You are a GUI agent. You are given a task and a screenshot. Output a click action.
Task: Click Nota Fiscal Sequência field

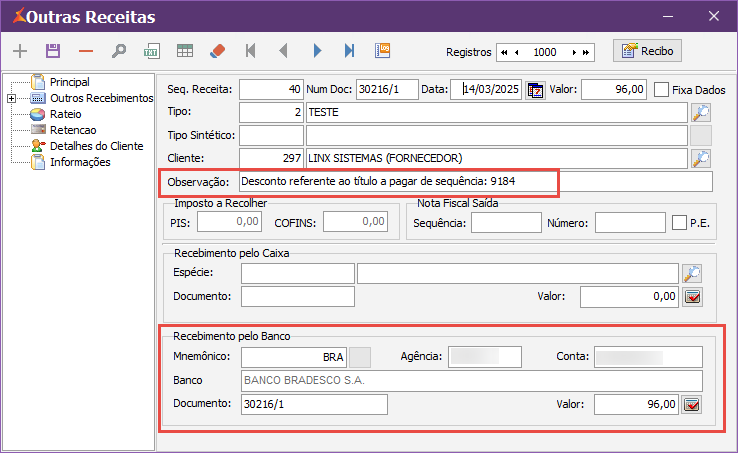[x=506, y=223]
